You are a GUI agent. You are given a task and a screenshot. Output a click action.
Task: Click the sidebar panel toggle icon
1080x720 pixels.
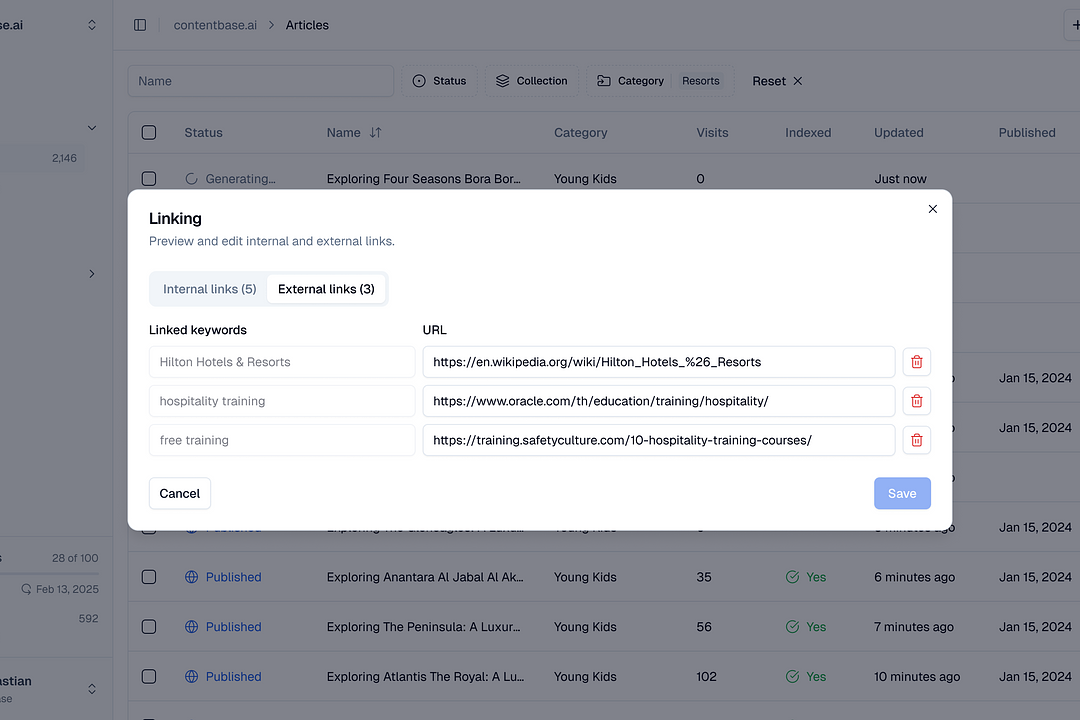(140, 25)
